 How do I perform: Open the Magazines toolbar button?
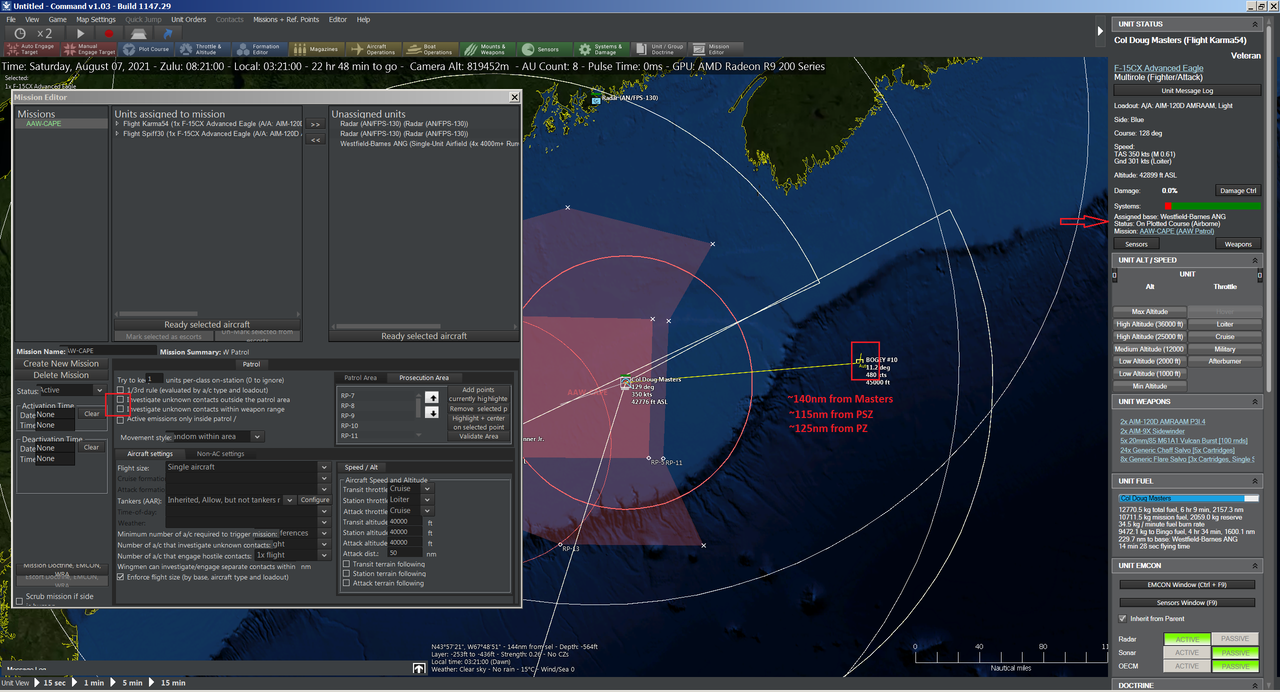coord(317,48)
